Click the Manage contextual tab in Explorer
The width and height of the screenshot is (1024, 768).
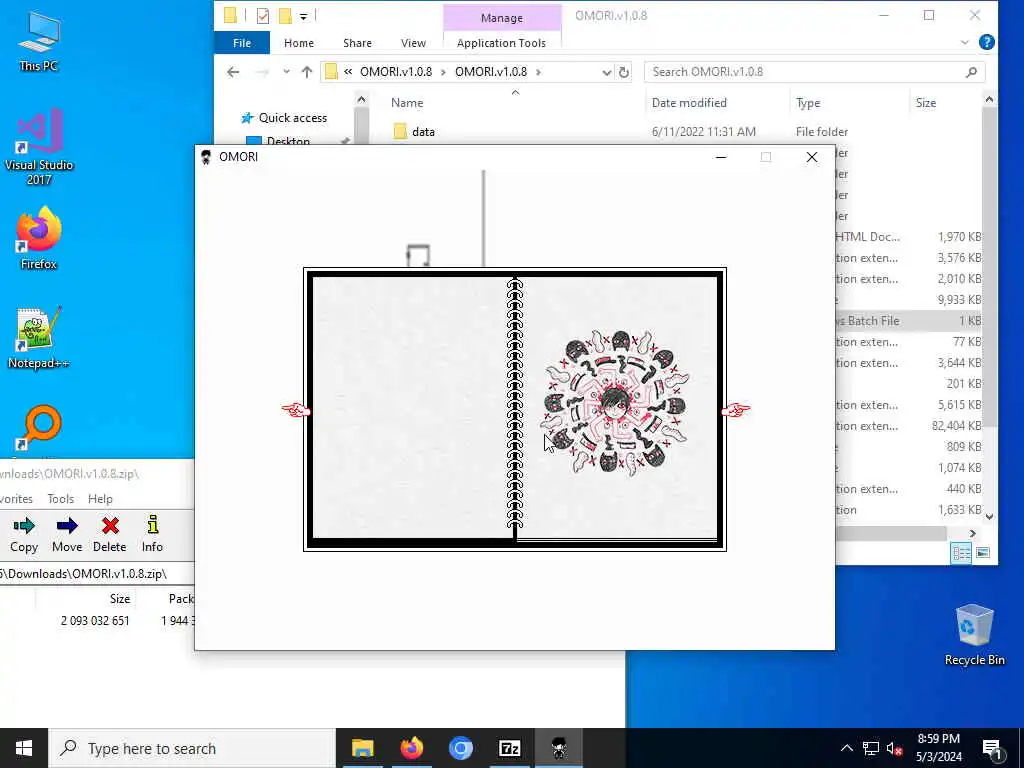(502, 18)
